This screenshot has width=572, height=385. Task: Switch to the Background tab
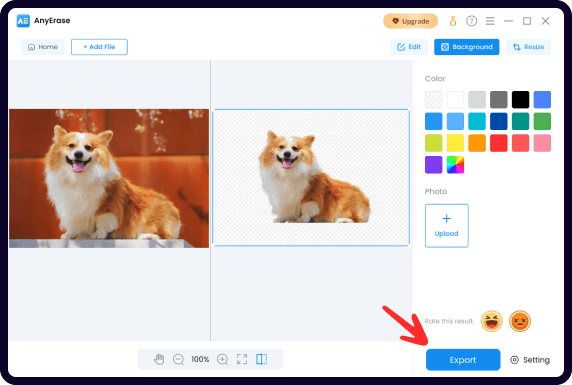point(467,47)
